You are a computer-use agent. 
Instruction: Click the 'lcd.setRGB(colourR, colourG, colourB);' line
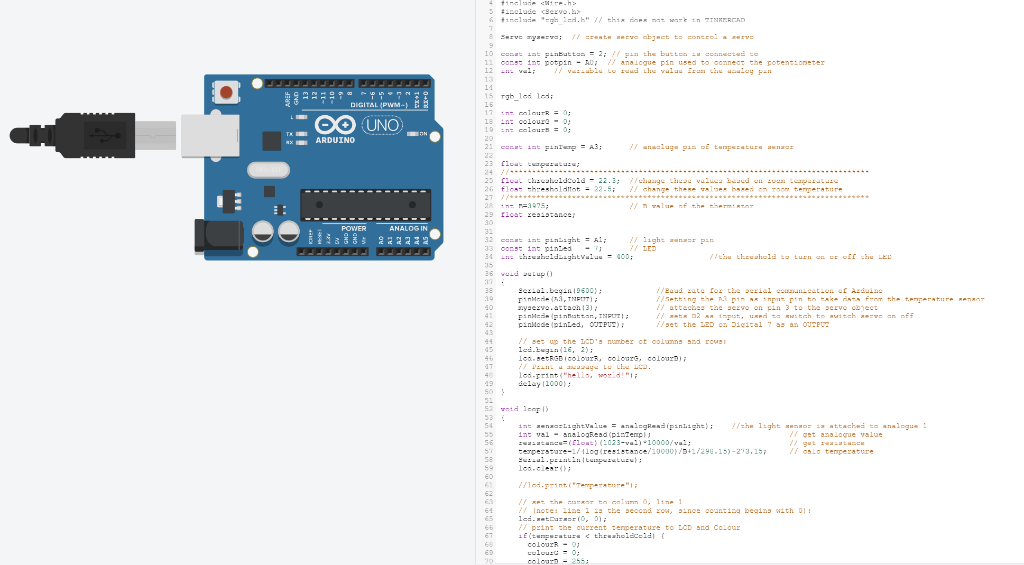[602, 358]
